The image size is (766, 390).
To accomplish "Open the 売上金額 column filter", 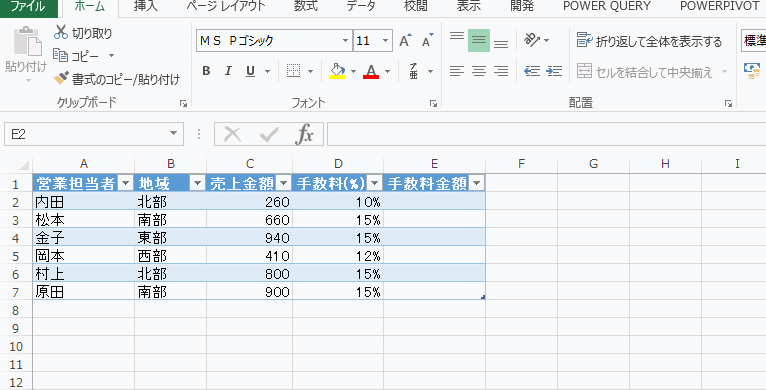I will click(283, 183).
